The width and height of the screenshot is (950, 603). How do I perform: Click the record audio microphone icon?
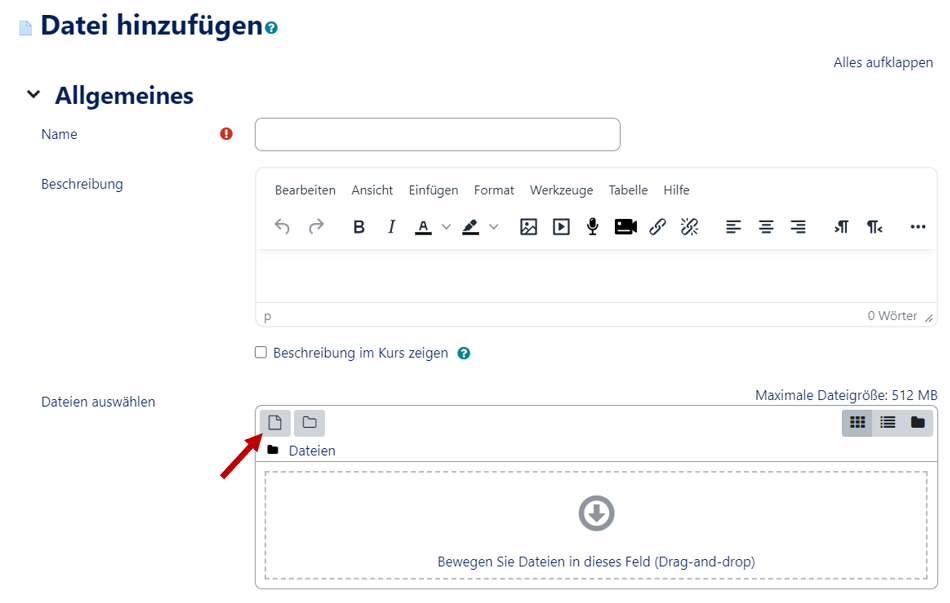pos(593,227)
